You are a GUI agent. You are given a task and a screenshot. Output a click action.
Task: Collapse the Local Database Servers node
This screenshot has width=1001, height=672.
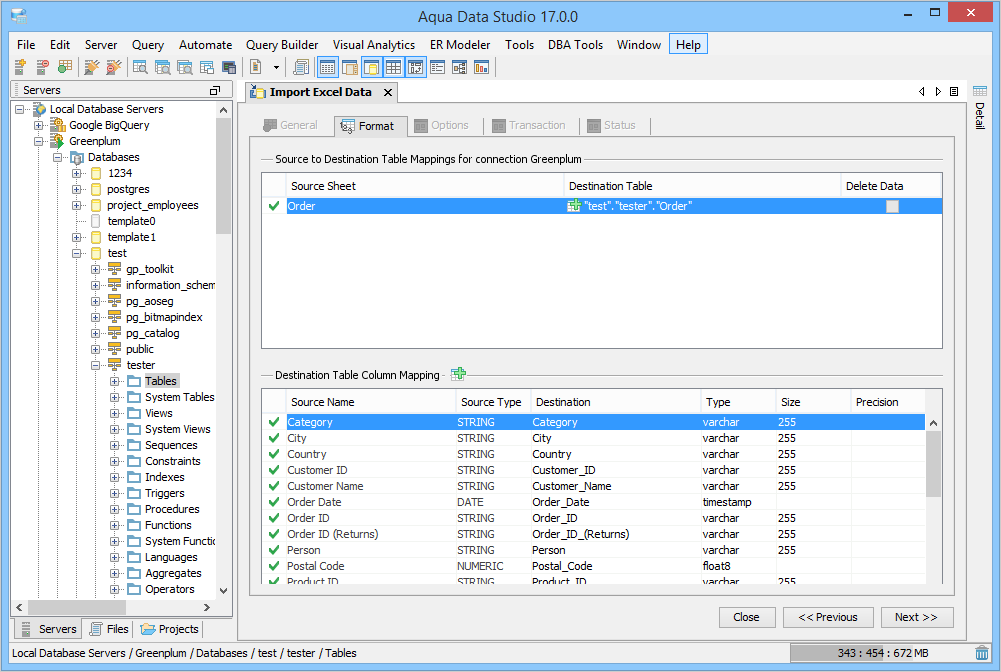pos(20,109)
